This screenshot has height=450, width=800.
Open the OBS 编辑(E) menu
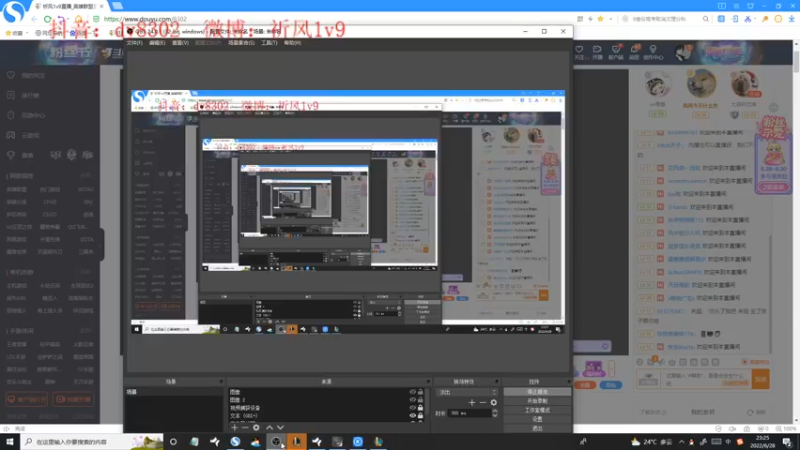point(157,43)
